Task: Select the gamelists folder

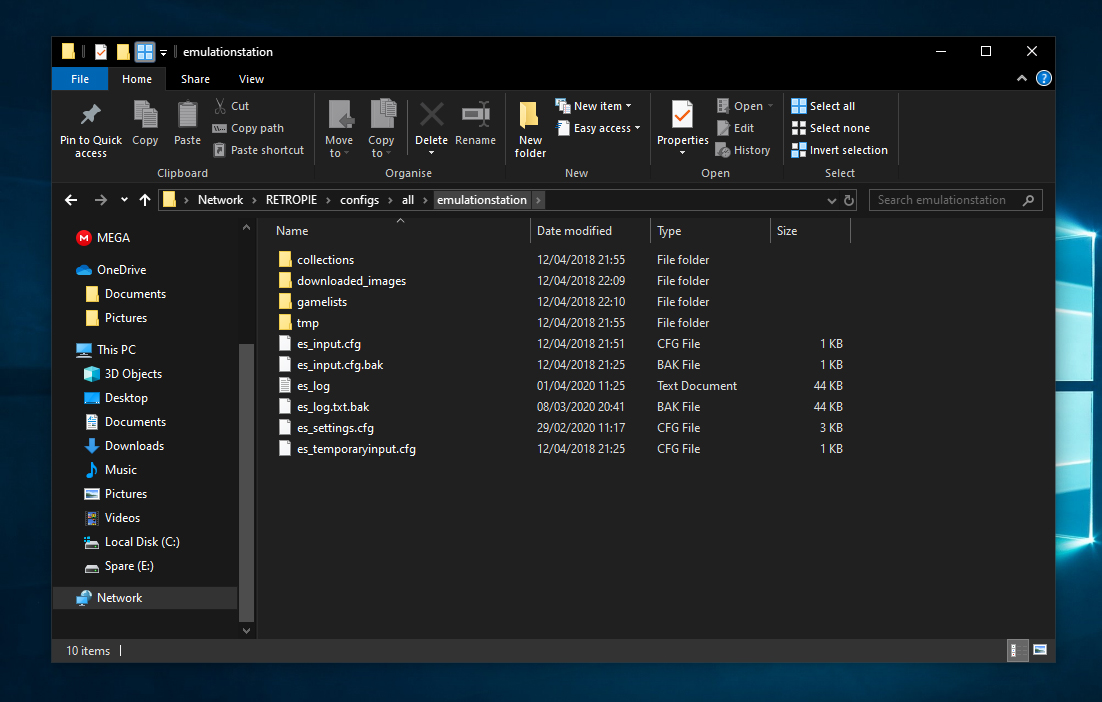Action: [x=322, y=302]
